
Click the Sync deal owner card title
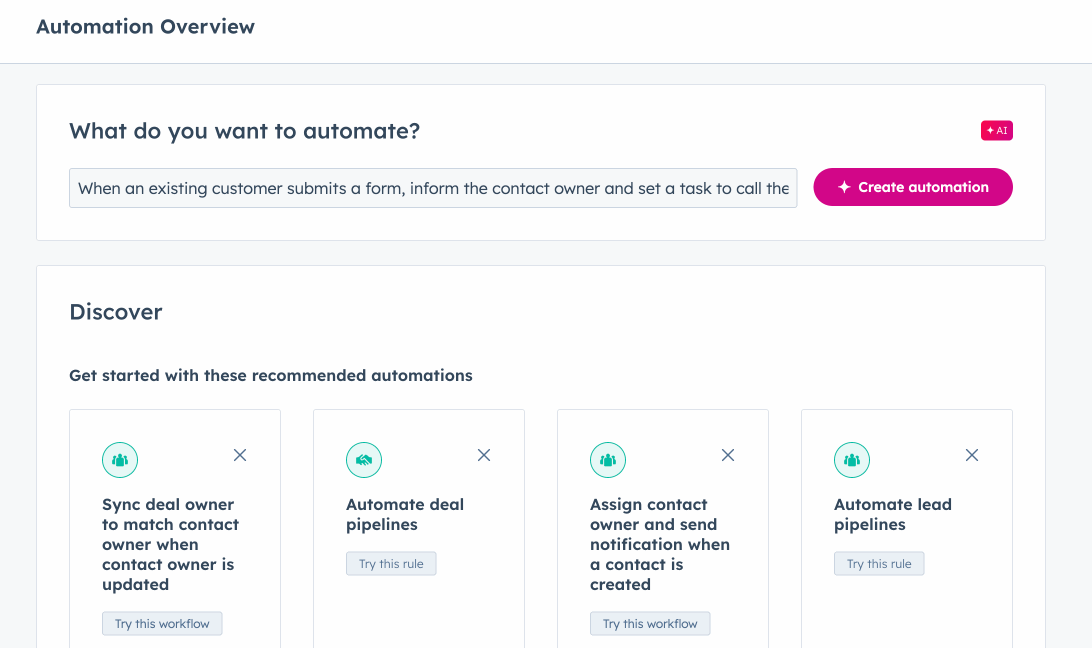click(171, 544)
